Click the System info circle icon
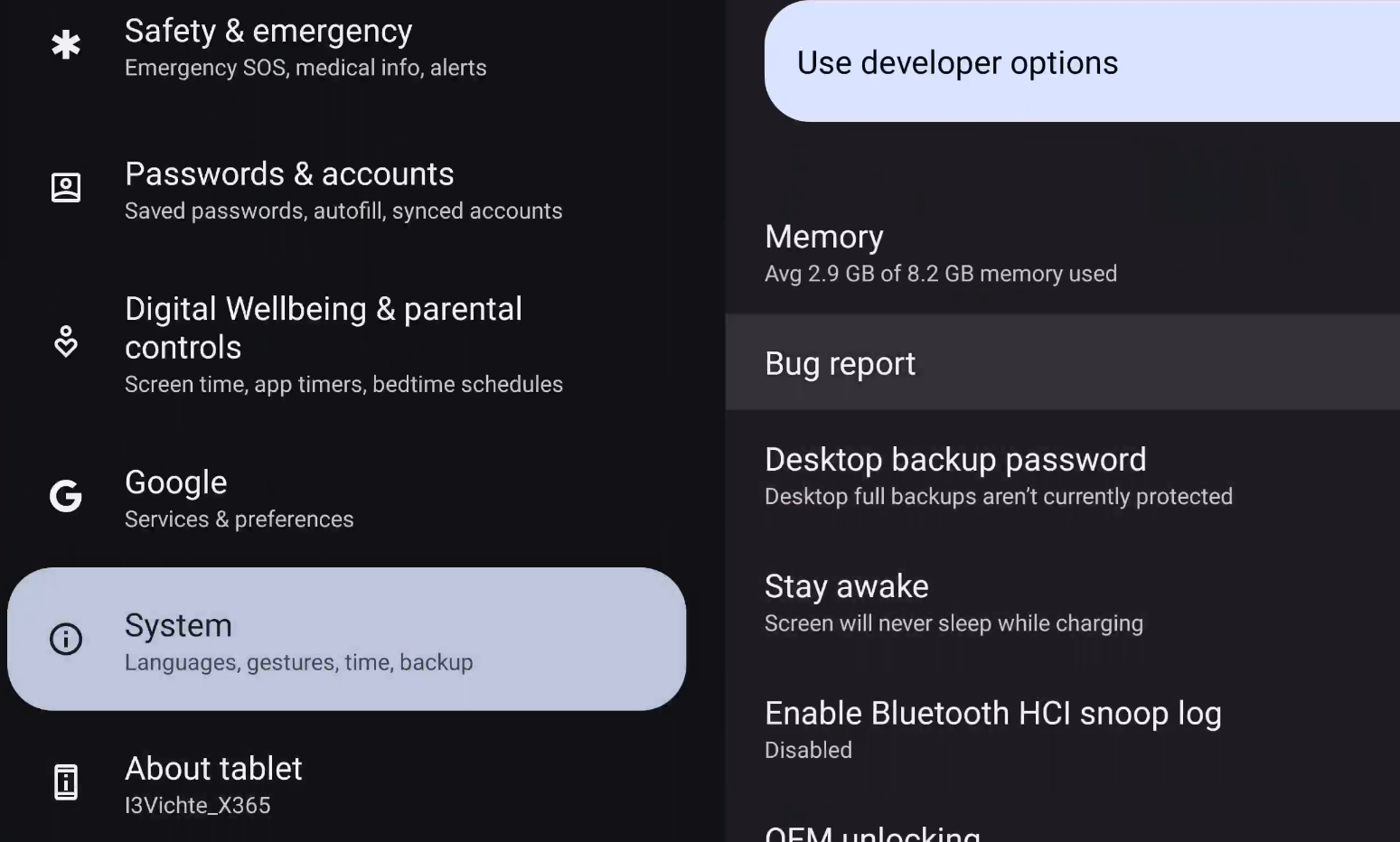Screen dimensions: 1400x842 click(x=66, y=640)
